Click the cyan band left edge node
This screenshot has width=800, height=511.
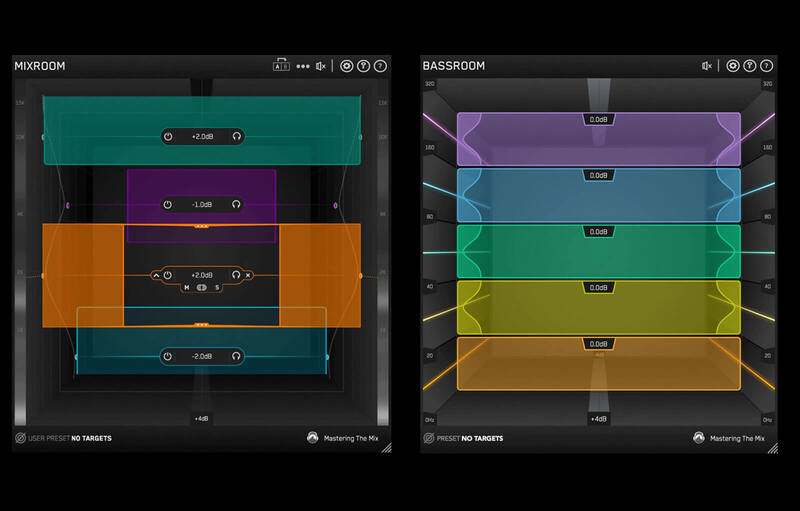coord(77,357)
